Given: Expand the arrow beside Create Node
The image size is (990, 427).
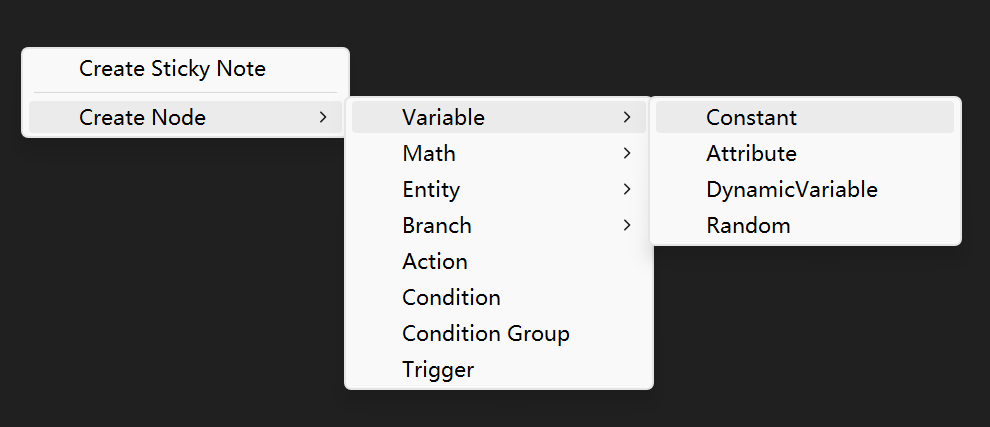Looking at the screenshot, I should coord(323,117).
